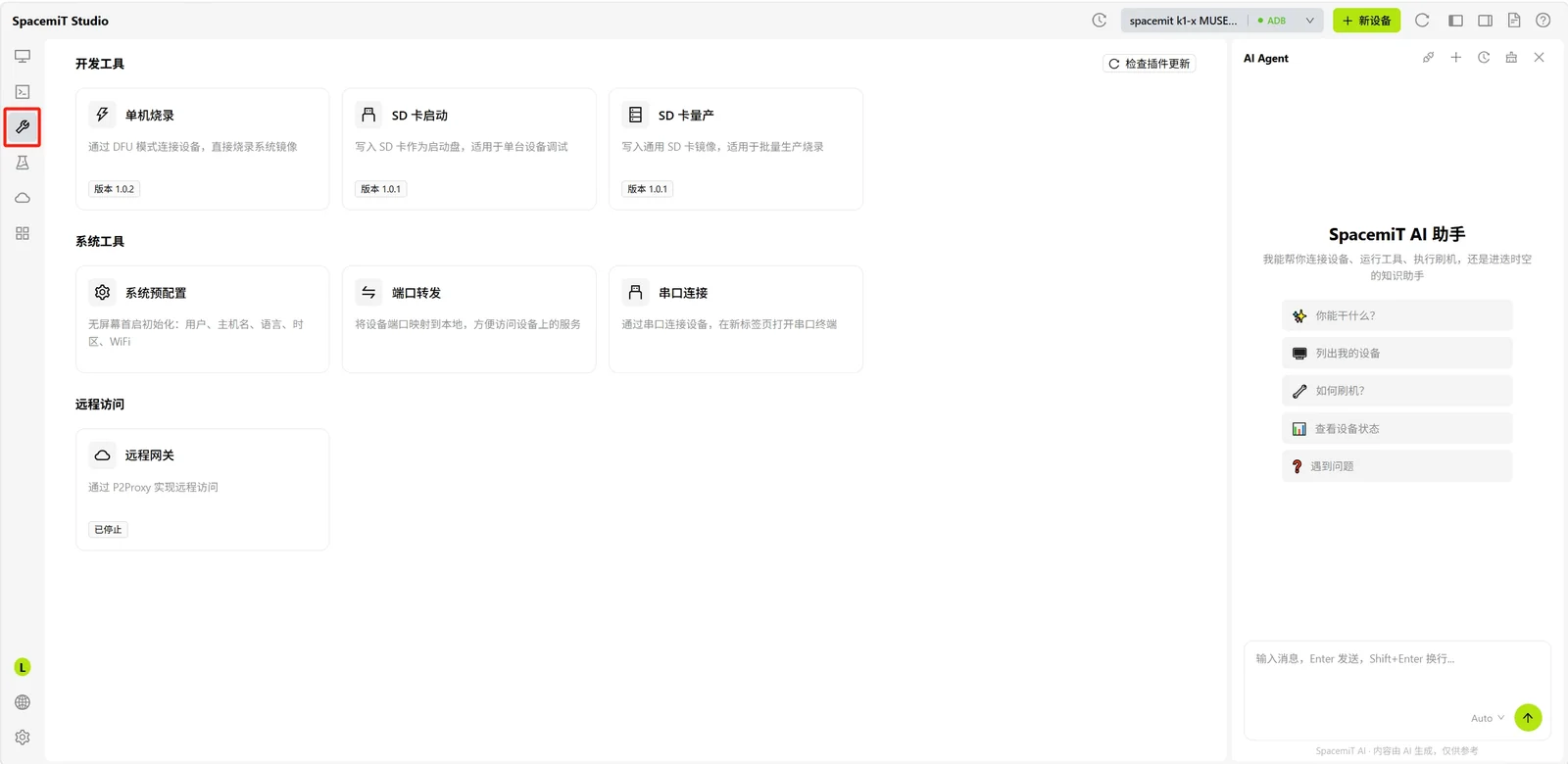Screen dimensions: 1568x764
Task: Open the settings gear in the sidebar
Action: coord(23,738)
